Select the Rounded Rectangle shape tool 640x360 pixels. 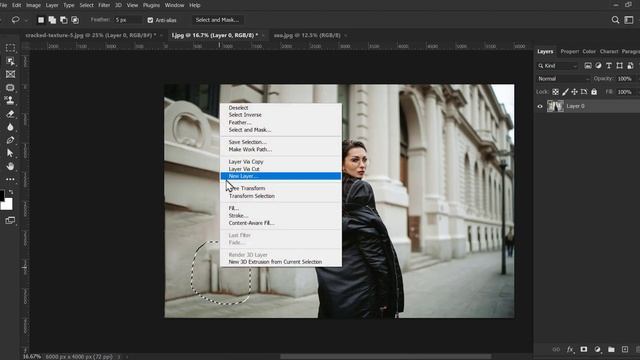(10, 87)
